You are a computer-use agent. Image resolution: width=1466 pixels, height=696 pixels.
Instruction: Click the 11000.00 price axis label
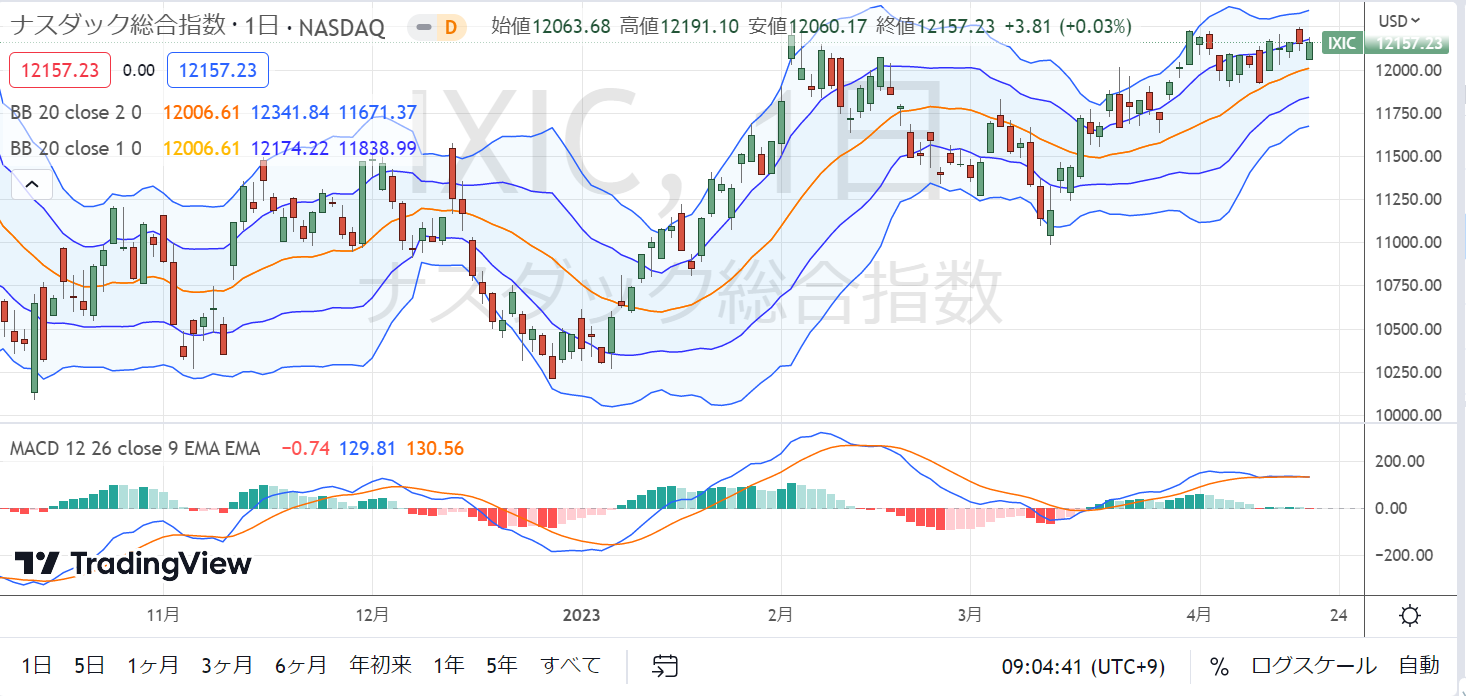[1407, 242]
